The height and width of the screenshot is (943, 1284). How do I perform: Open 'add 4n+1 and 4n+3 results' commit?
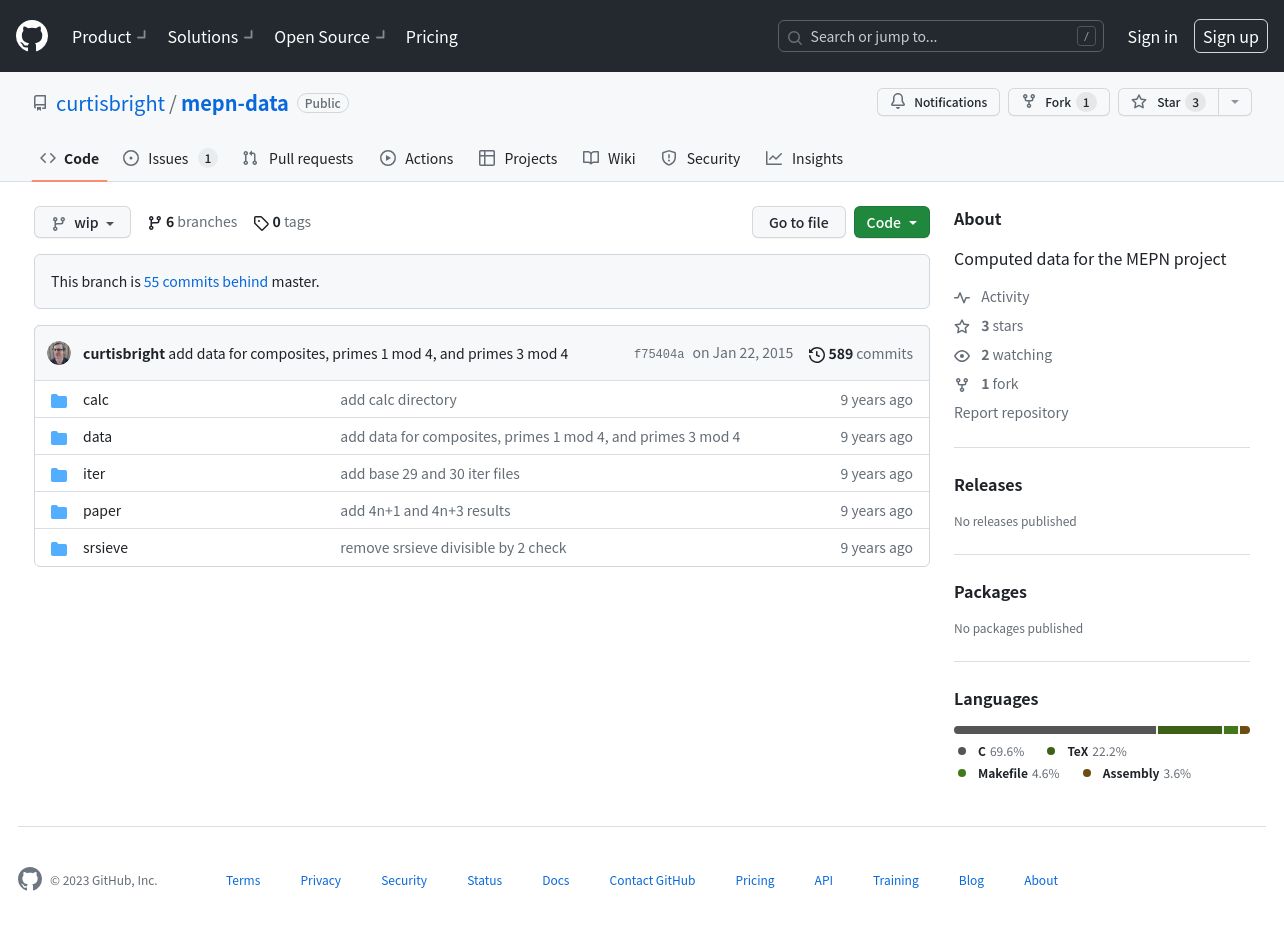point(425,511)
